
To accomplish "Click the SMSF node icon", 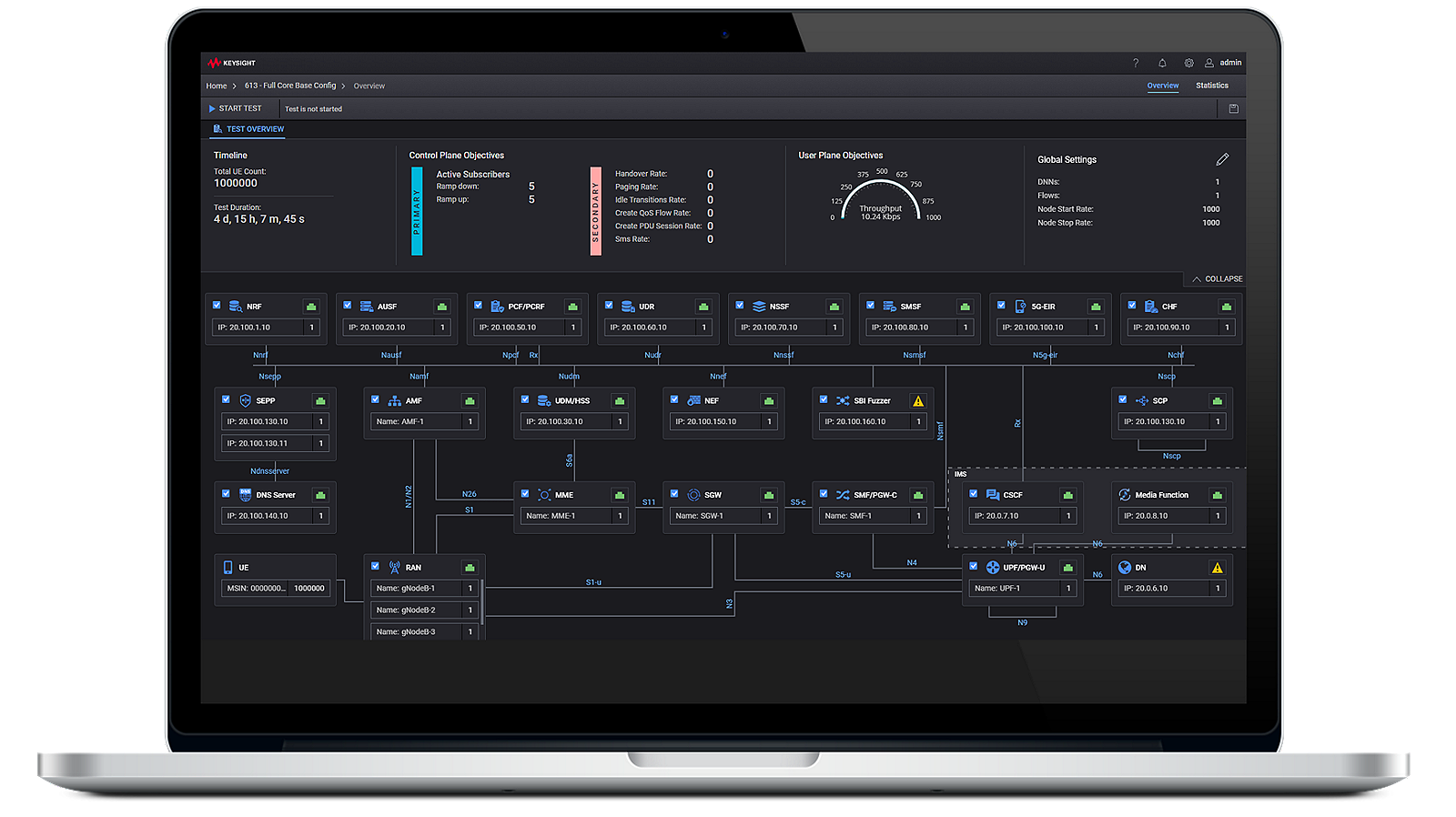I will point(890,307).
